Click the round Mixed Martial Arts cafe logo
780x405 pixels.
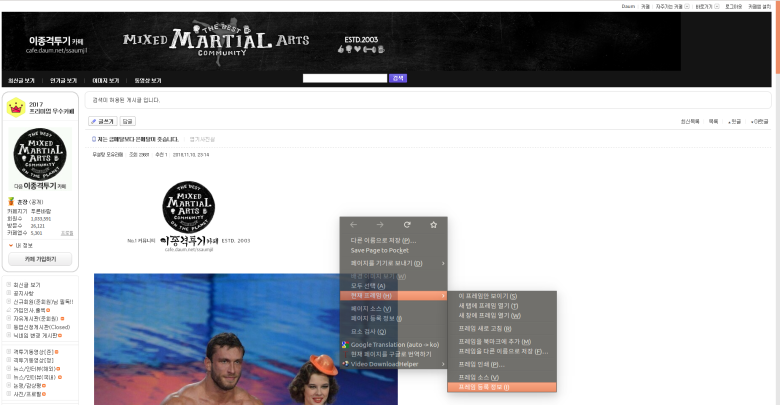[x=39, y=153]
